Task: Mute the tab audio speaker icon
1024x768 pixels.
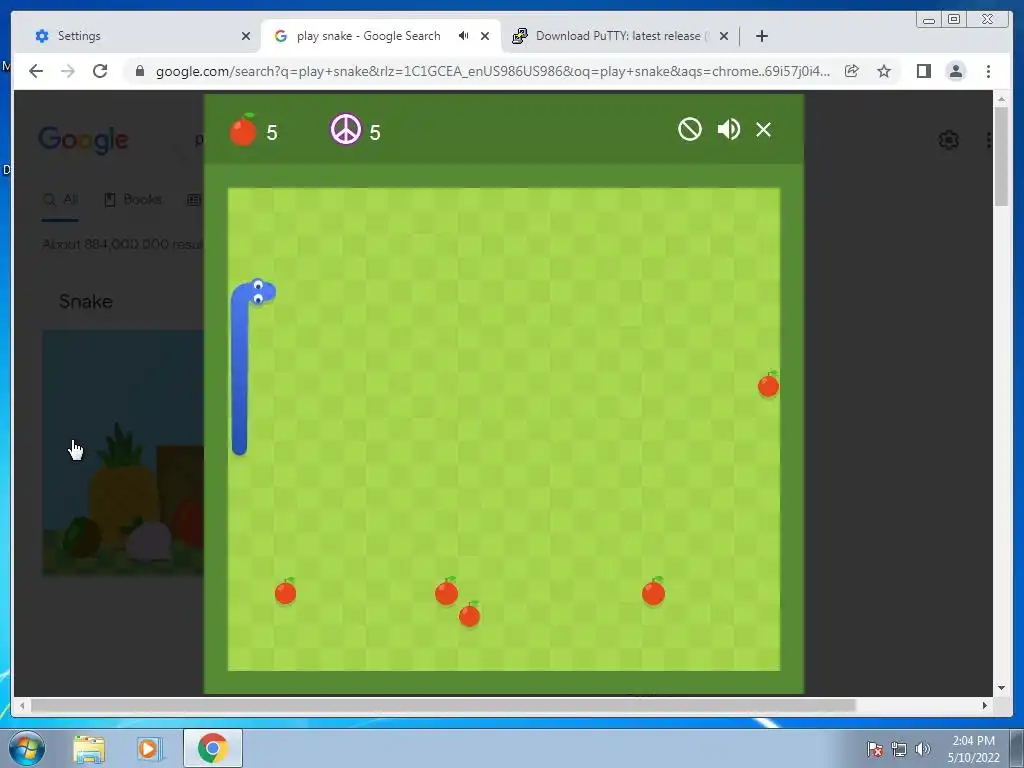Action: (x=463, y=35)
